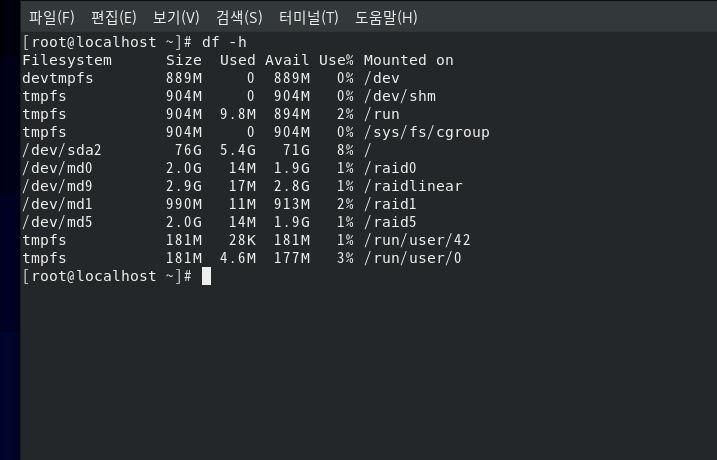Click the '4.6M' used value
The width and height of the screenshot is (717, 460).
coord(237,258)
